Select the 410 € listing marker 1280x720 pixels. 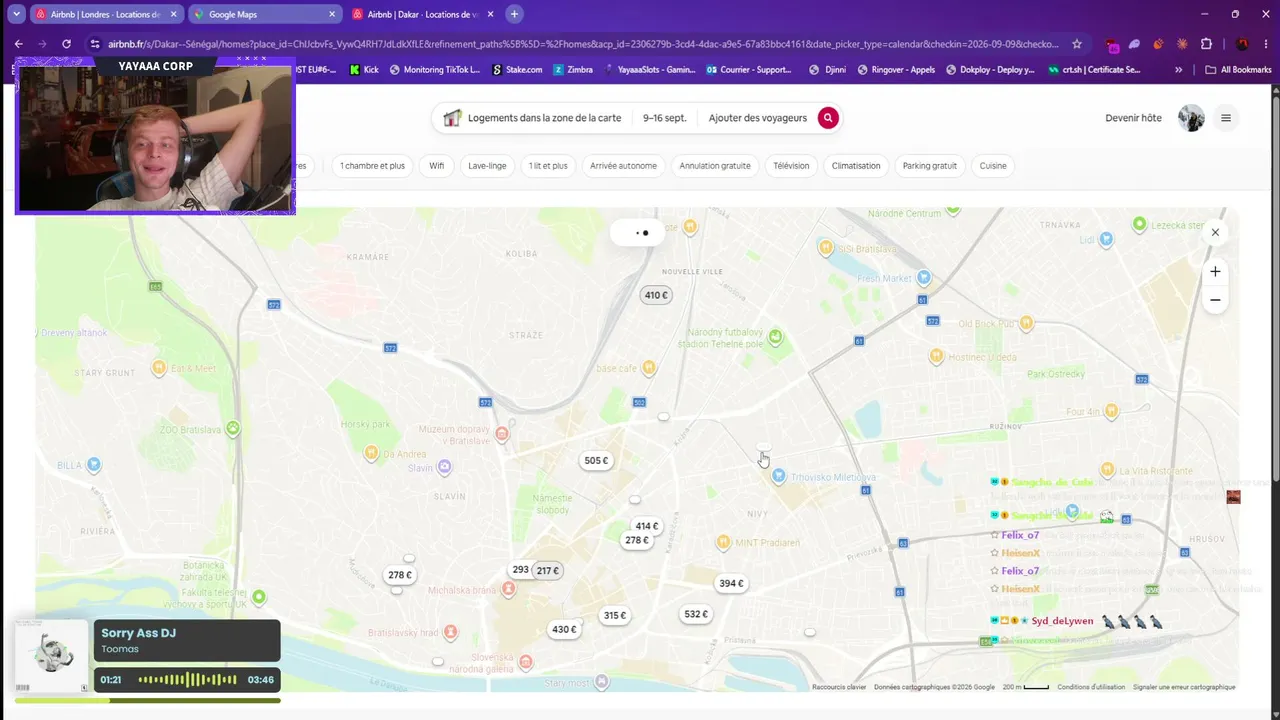pyautogui.click(x=656, y=295)
